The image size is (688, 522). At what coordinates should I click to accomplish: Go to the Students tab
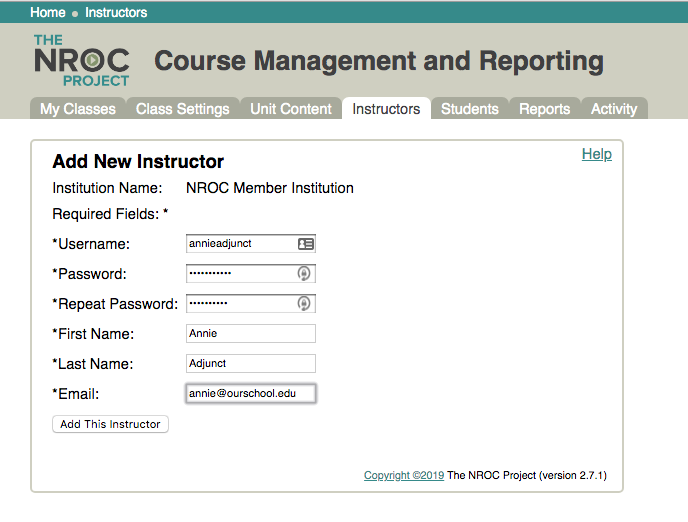(x=469, y=108)
